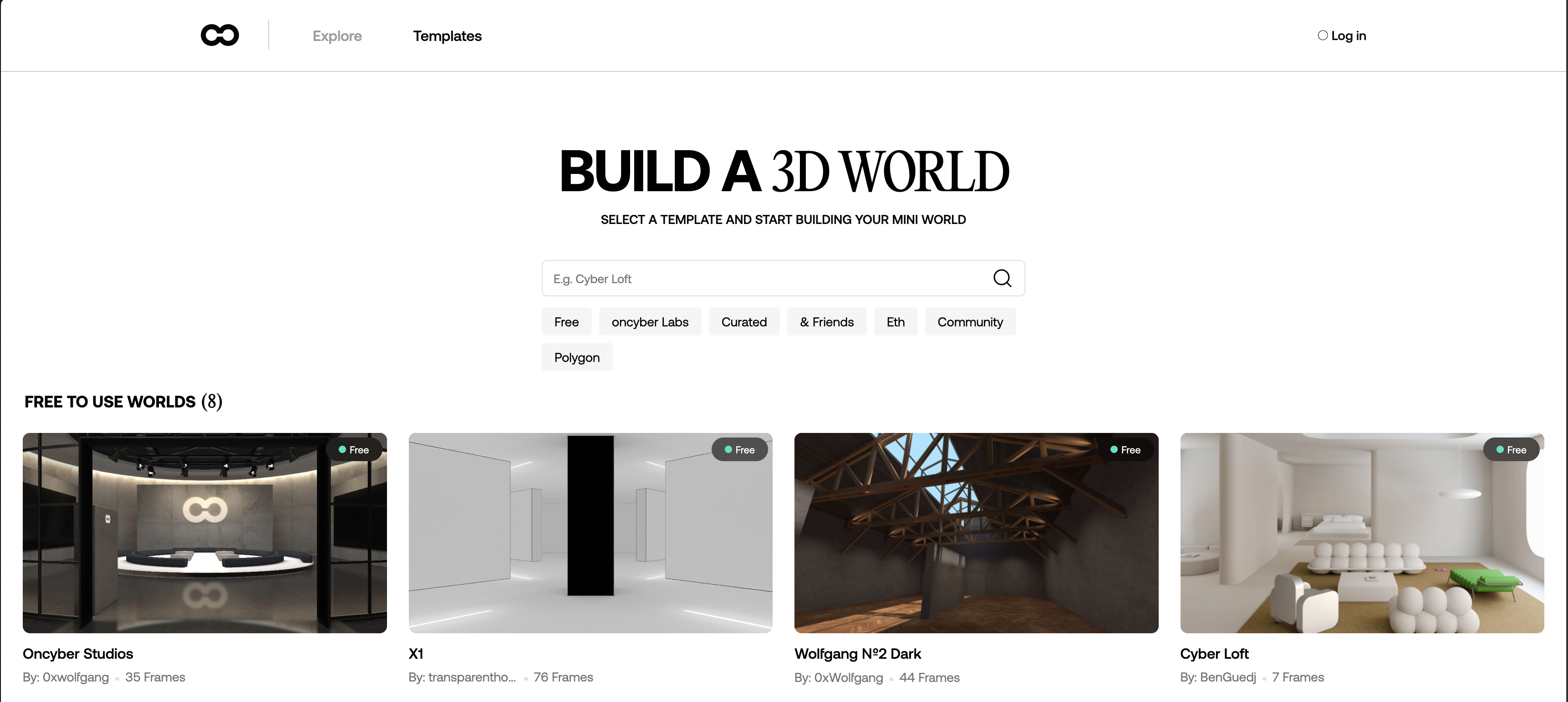The width and height of the screenshot is (1568, 702).
Task: Toggle the Free filter tag
Action: [x=566, y=321]
